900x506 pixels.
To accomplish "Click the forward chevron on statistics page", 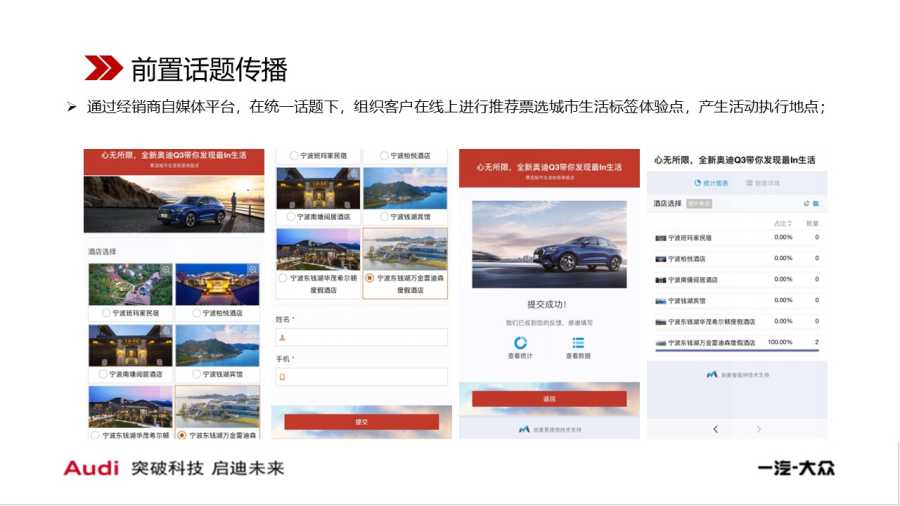I will pyautogui.click(x=758, y=429).
